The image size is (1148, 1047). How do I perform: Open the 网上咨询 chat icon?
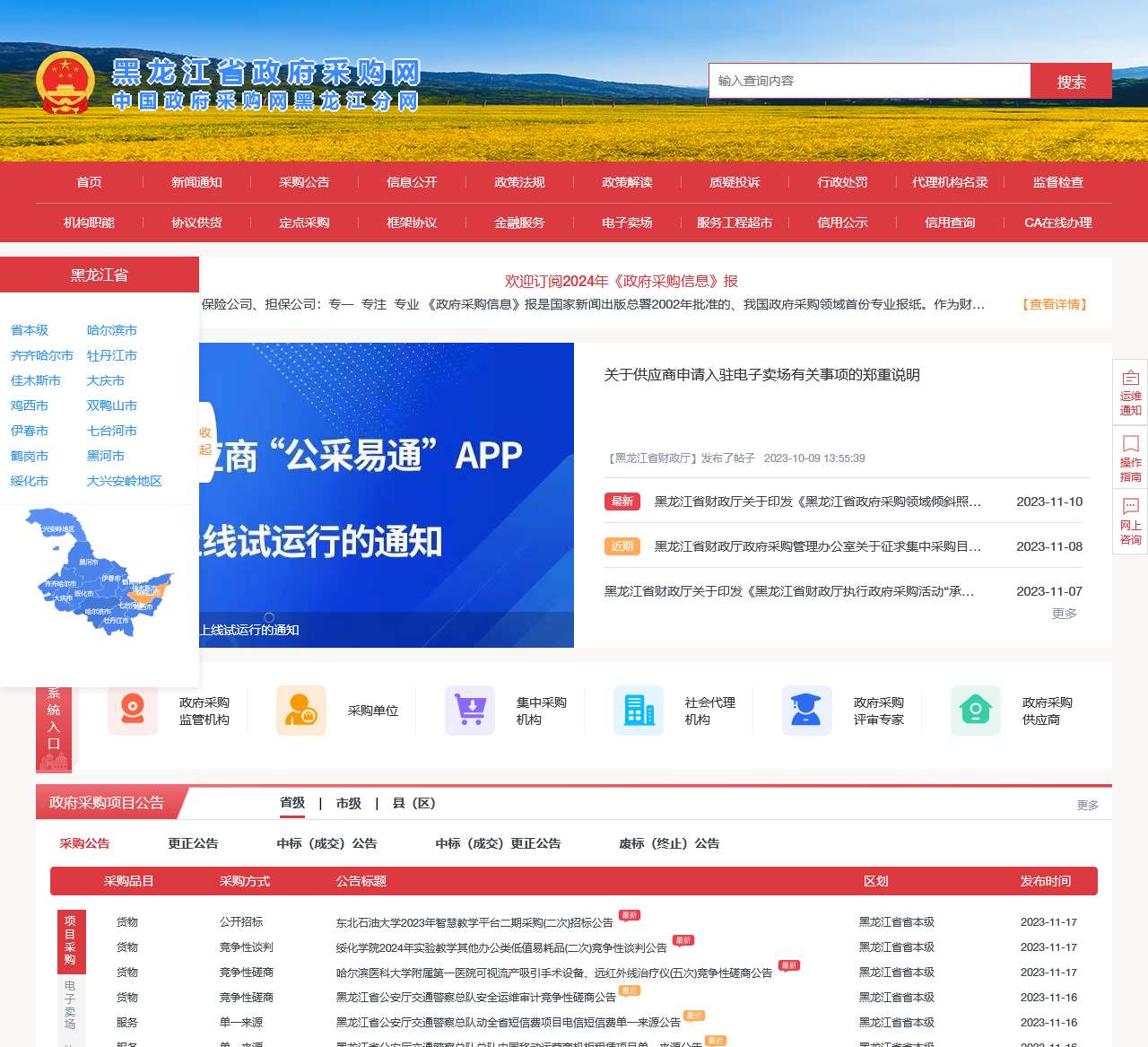point(1130,521)
